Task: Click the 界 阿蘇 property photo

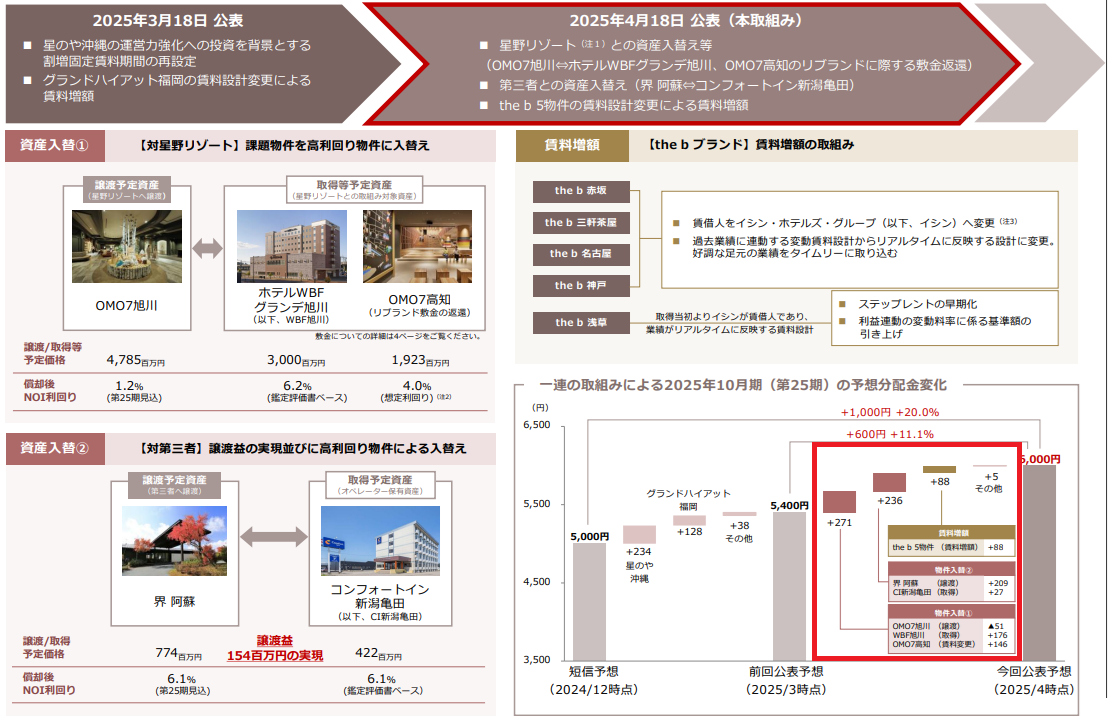Action: (x=174, y=541)
